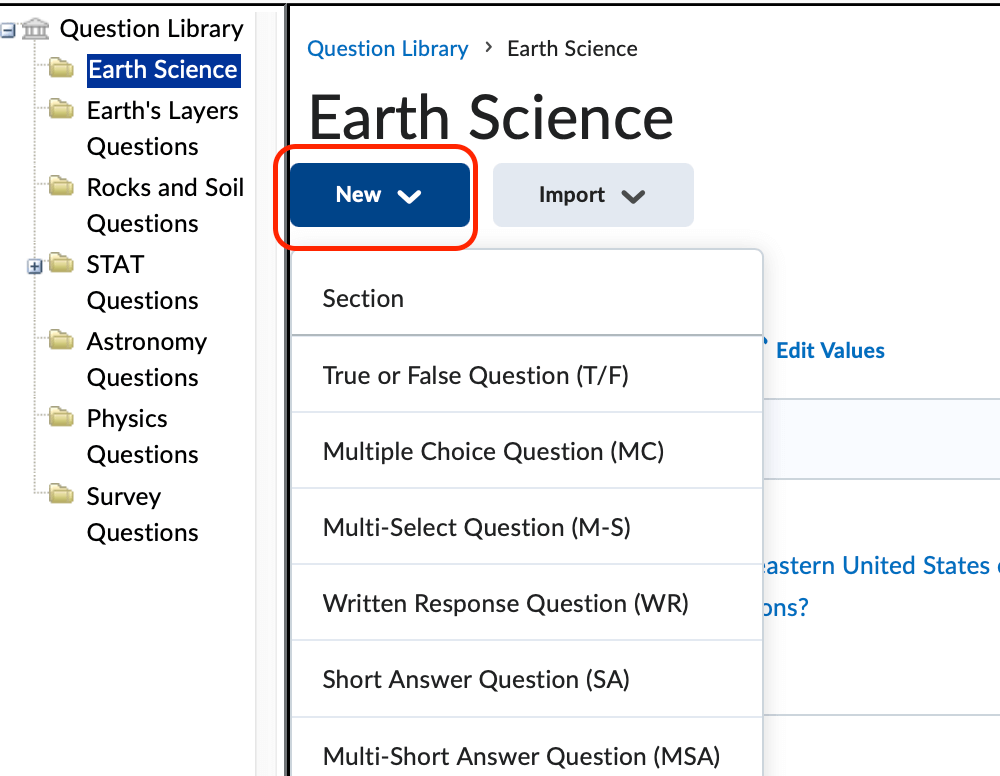Viewport: 1000px width, 776px height.
Task: Click the Question Library breadcrumb link
Action: click(x=388, y=48)
